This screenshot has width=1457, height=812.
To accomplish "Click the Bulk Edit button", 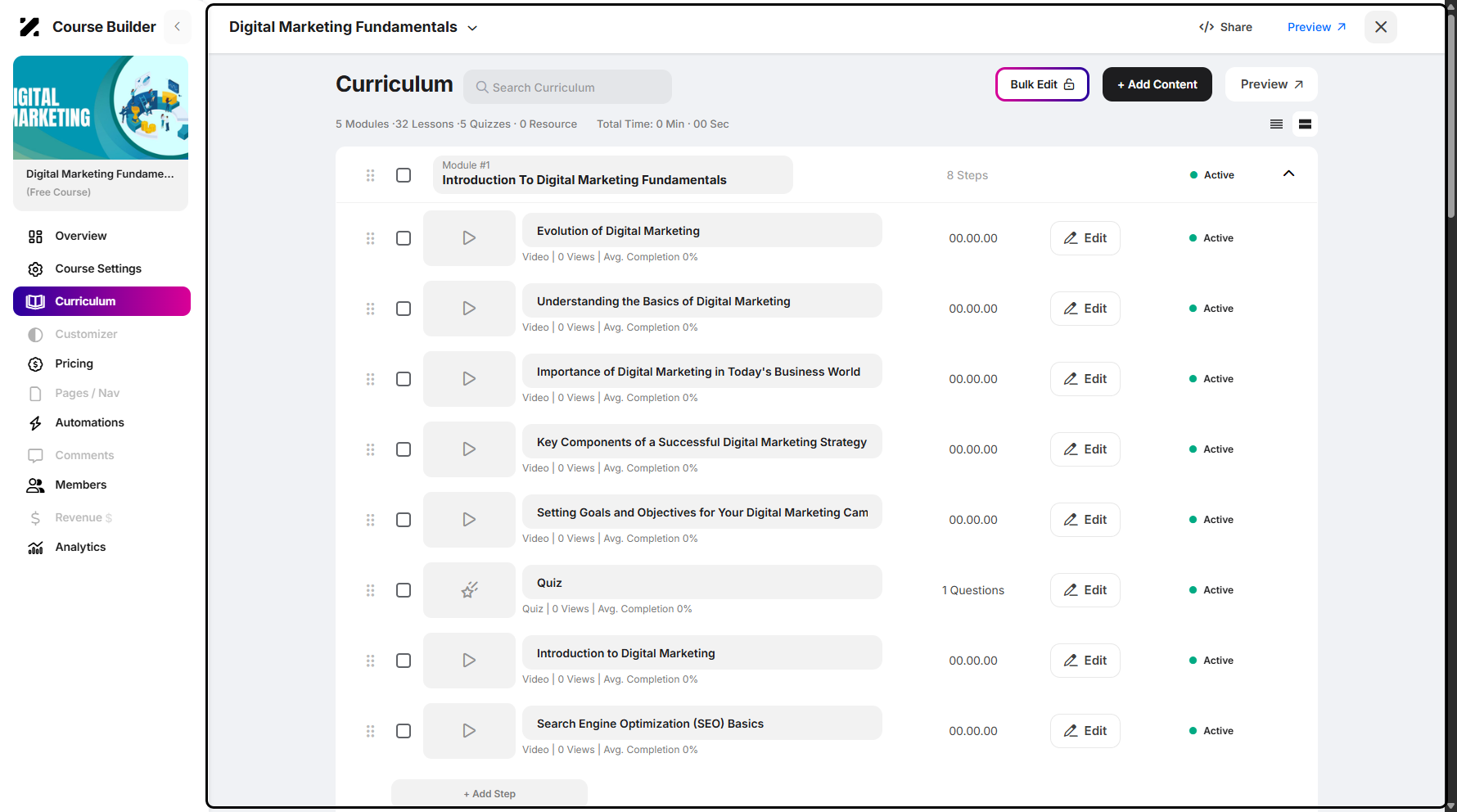I will pos(1042,84).
